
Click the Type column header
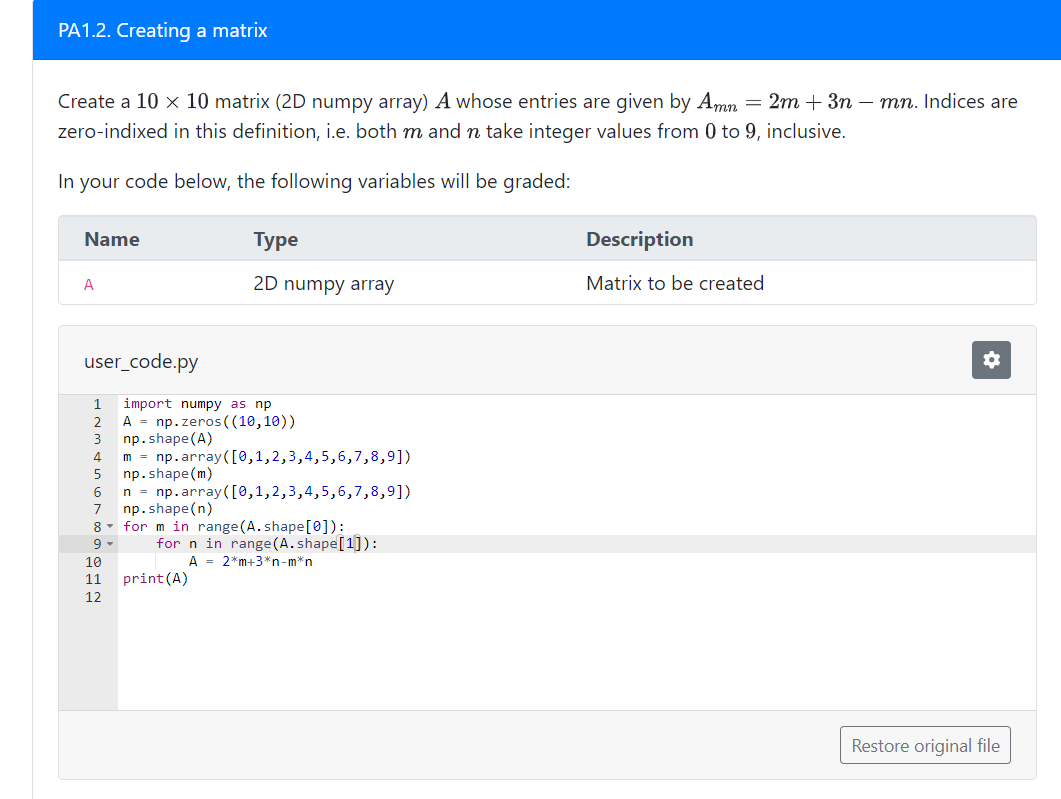[x=275, y=239]
